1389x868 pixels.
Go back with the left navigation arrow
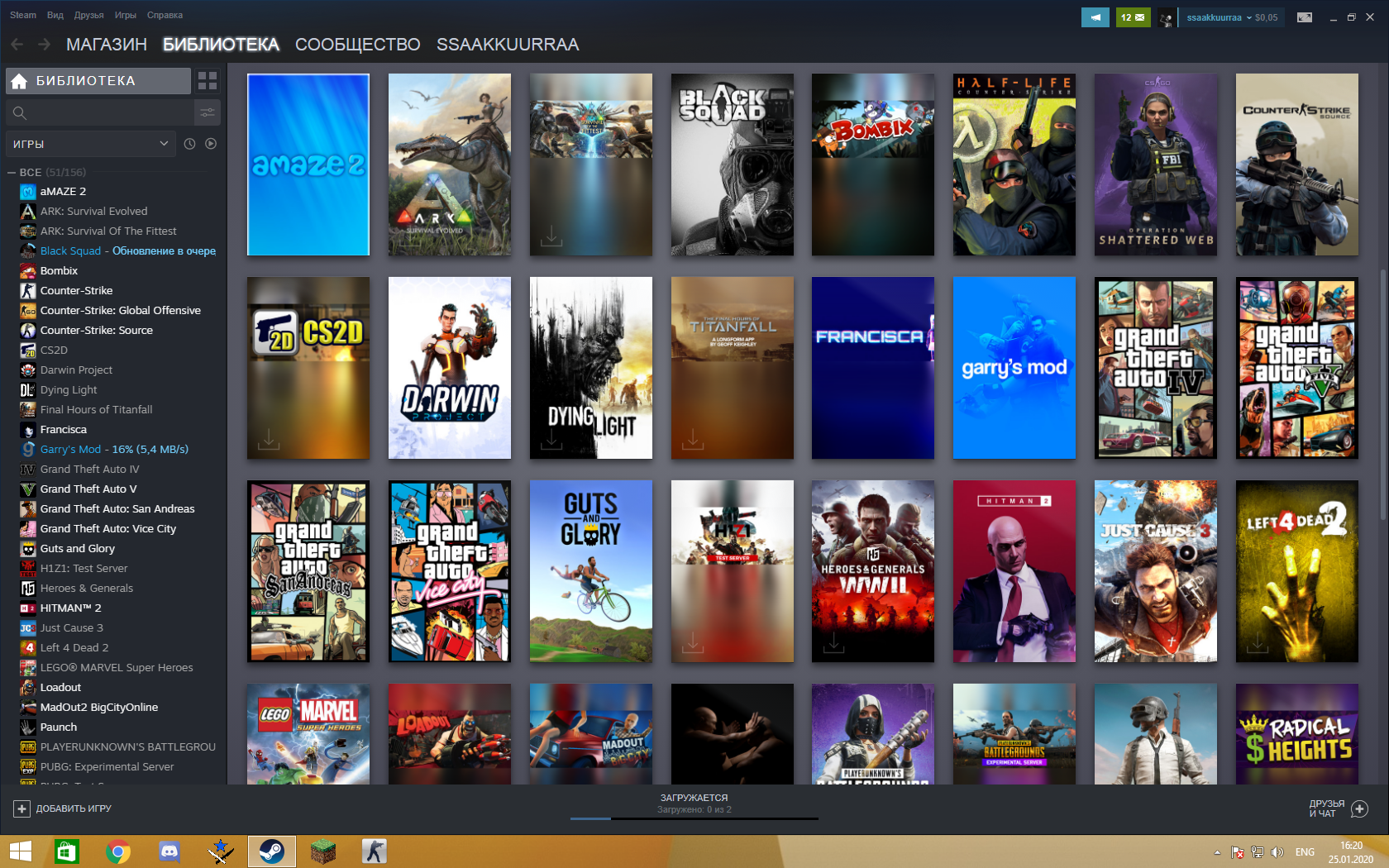[x=17, y=44]
